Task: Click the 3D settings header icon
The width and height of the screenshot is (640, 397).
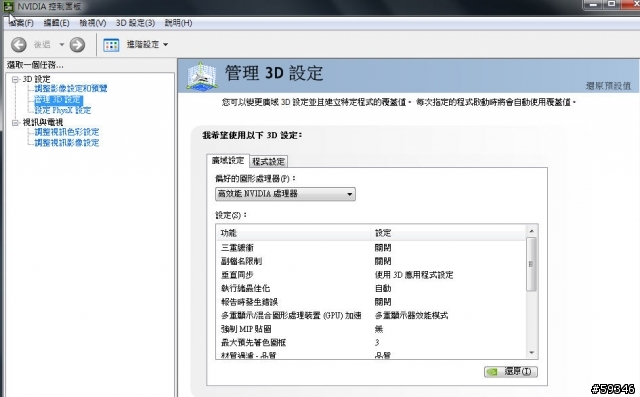Action: [x=202, y=76]
